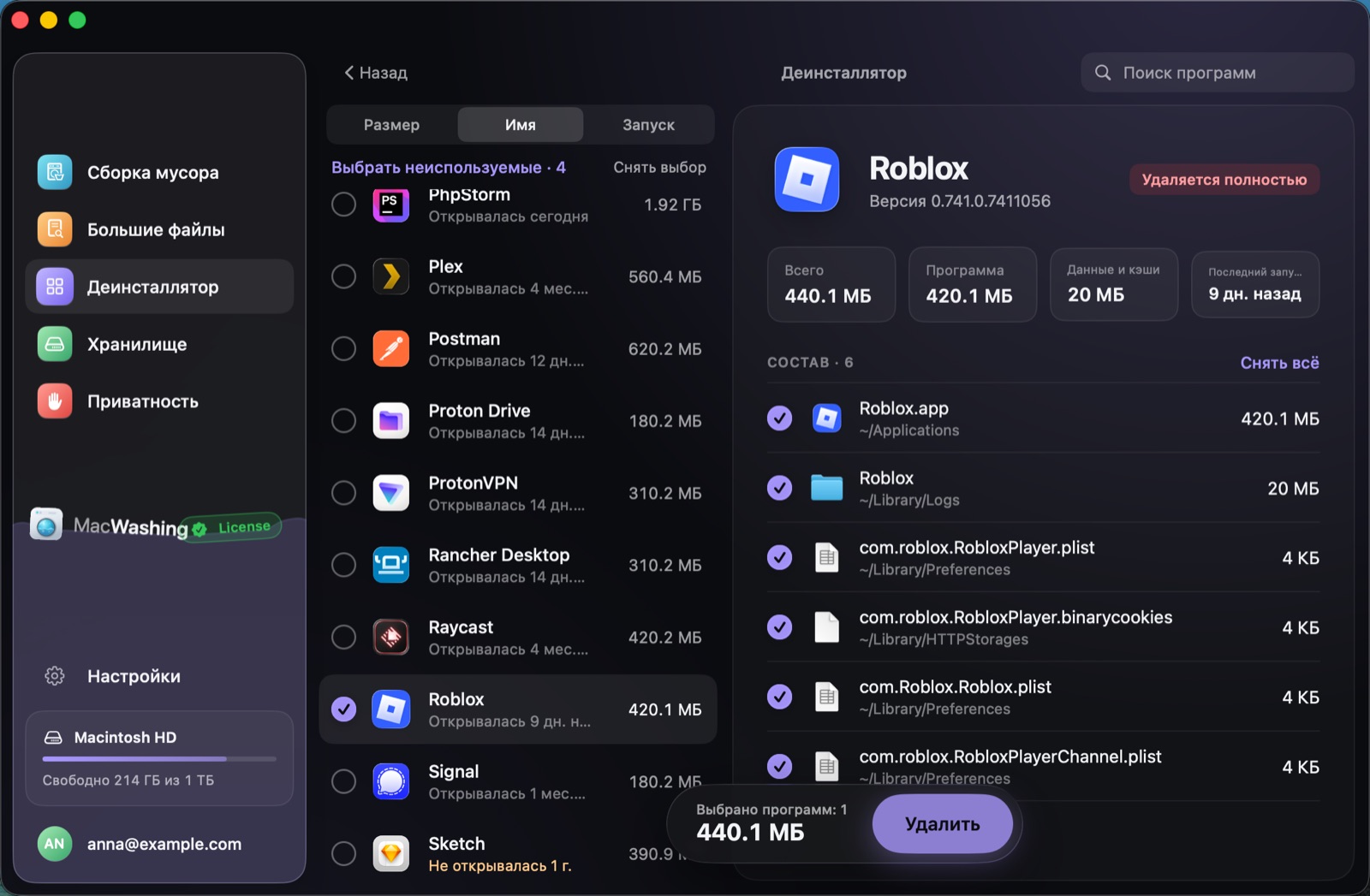Click Снять всё link
This screenshot has width=1370, height=896.
pos(1279,363)
